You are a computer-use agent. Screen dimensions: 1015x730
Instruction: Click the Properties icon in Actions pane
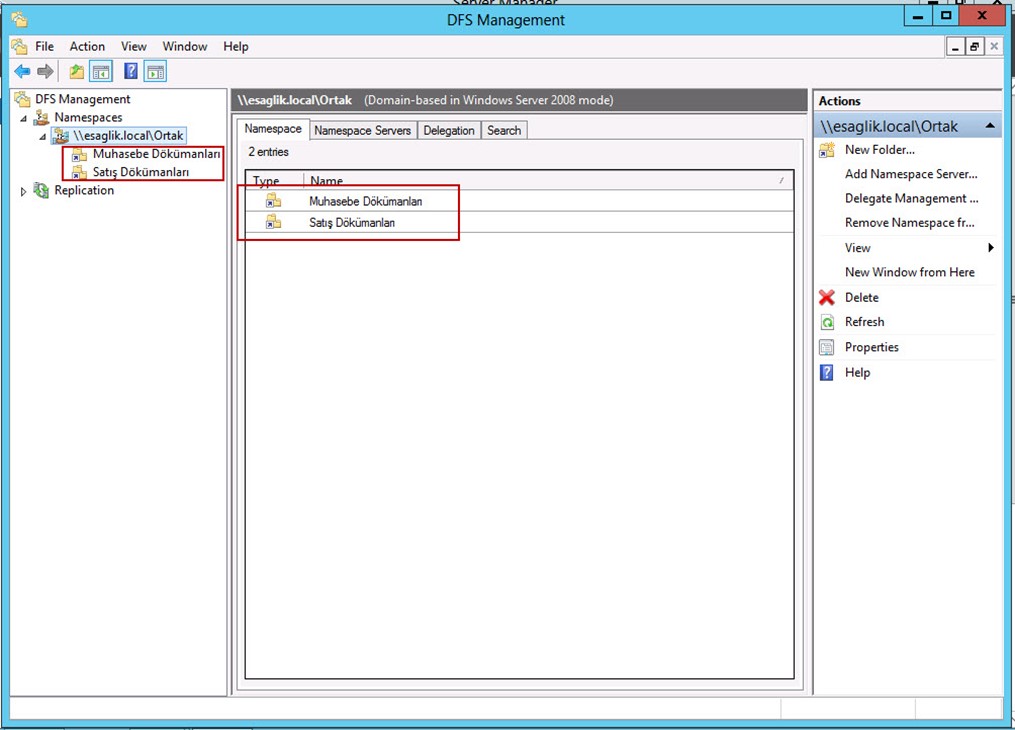coord(827,348)
